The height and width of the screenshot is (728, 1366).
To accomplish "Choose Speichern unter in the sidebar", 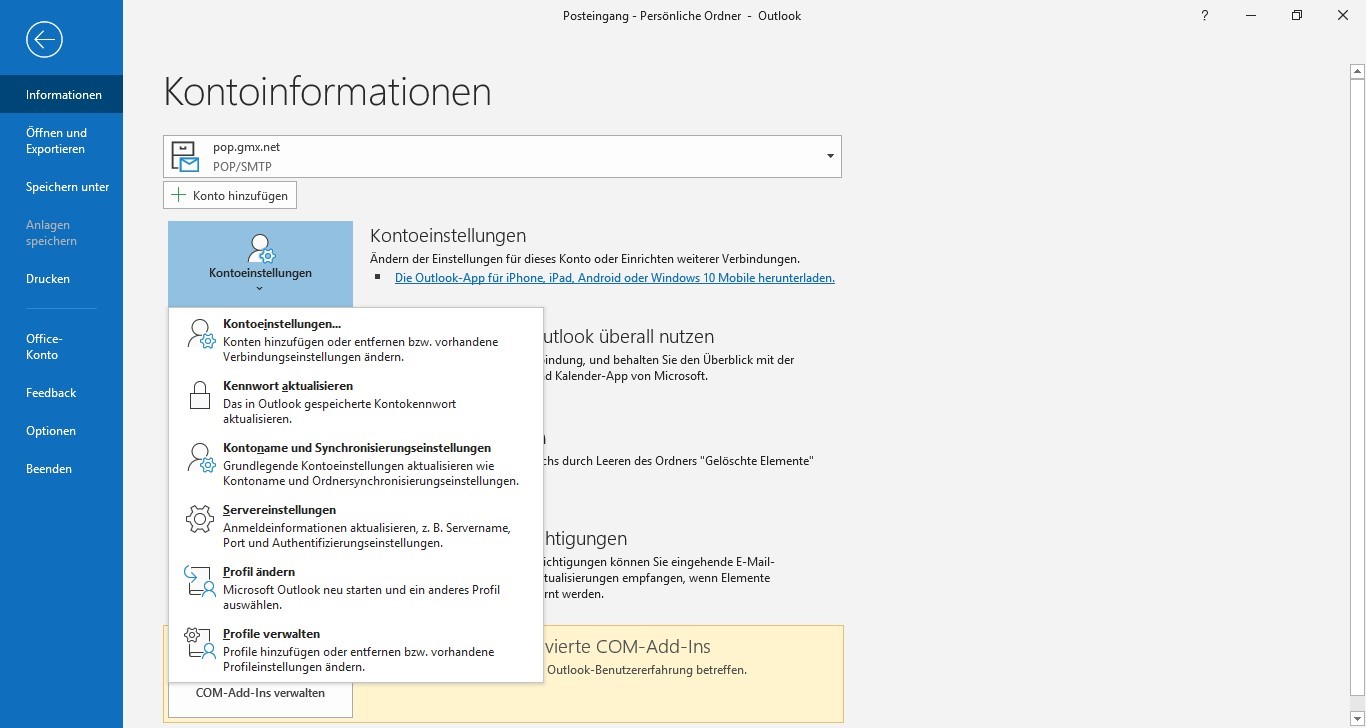I will point(62,187).
